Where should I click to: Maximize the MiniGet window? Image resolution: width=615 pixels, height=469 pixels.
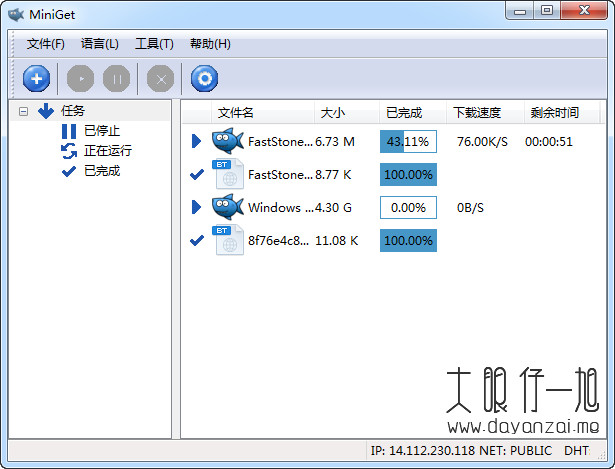click(x=547, y=11)
